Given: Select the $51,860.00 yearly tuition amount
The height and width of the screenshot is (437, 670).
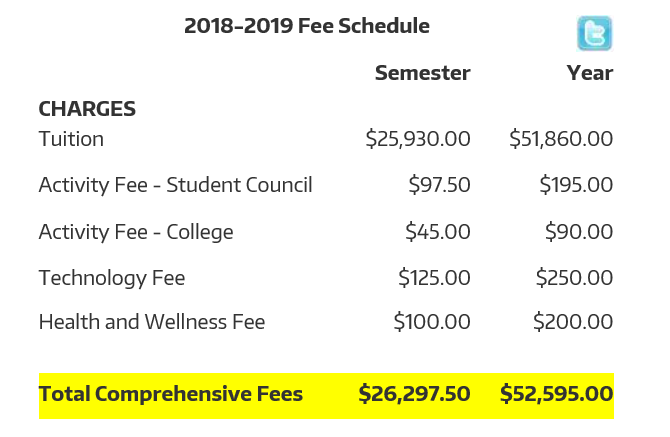Looking at the screenshot, I should pos(561,139).
